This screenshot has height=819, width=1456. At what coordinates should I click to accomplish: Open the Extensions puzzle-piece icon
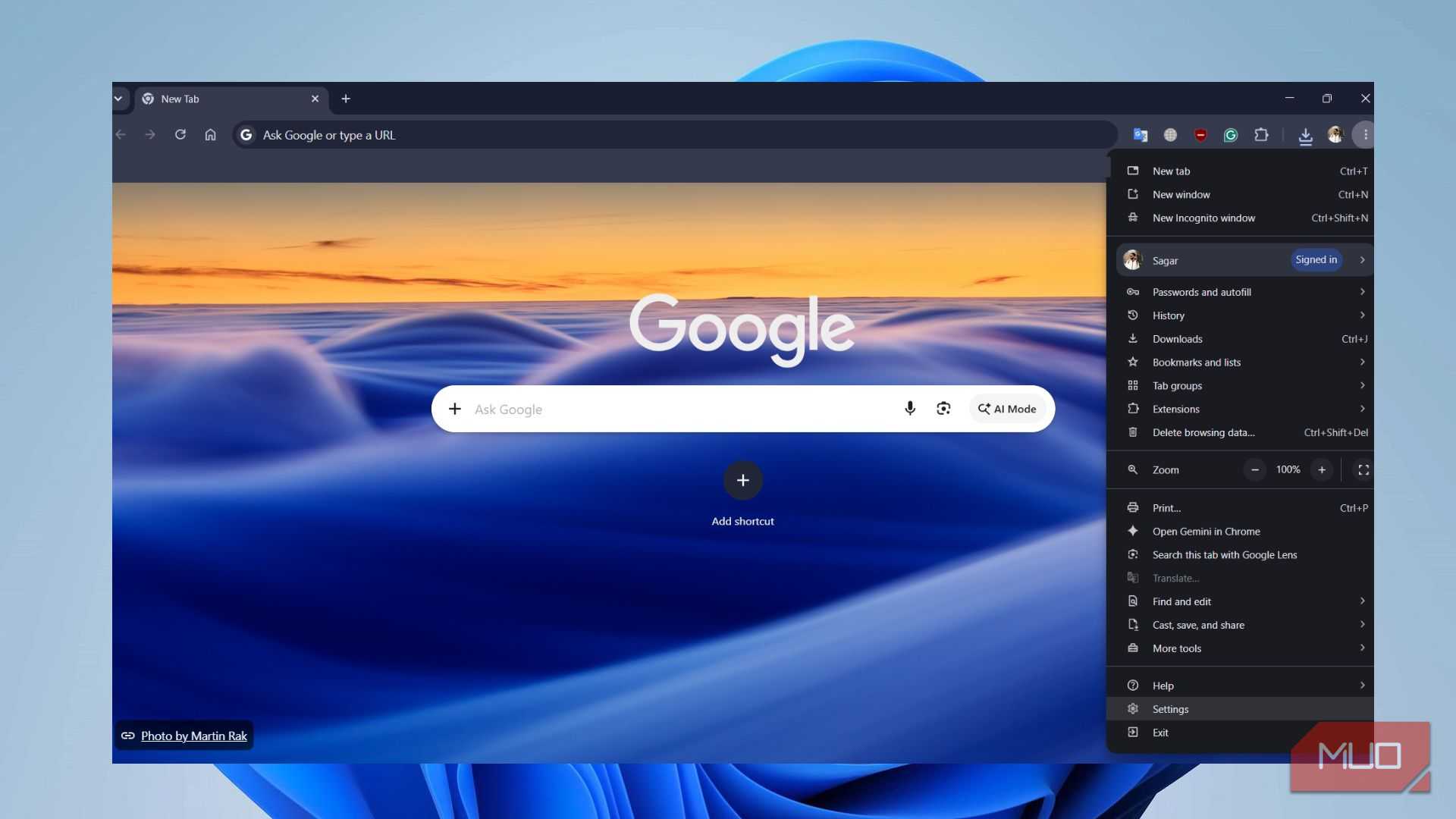pos(1261,135)
